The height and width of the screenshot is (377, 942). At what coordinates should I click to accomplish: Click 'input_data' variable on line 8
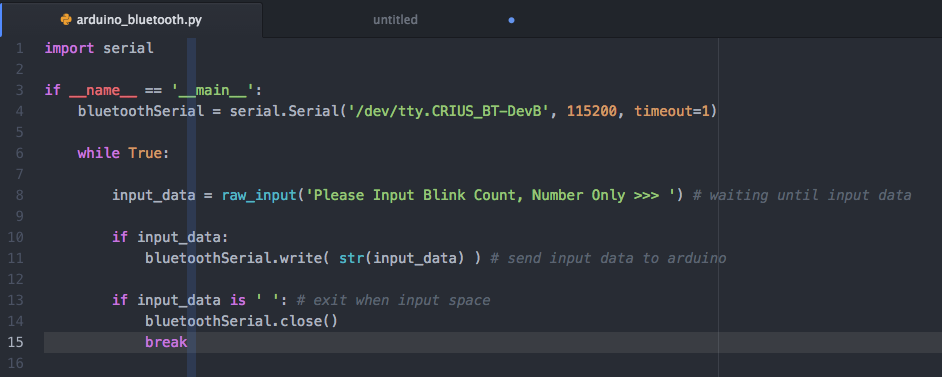point(154,196)
